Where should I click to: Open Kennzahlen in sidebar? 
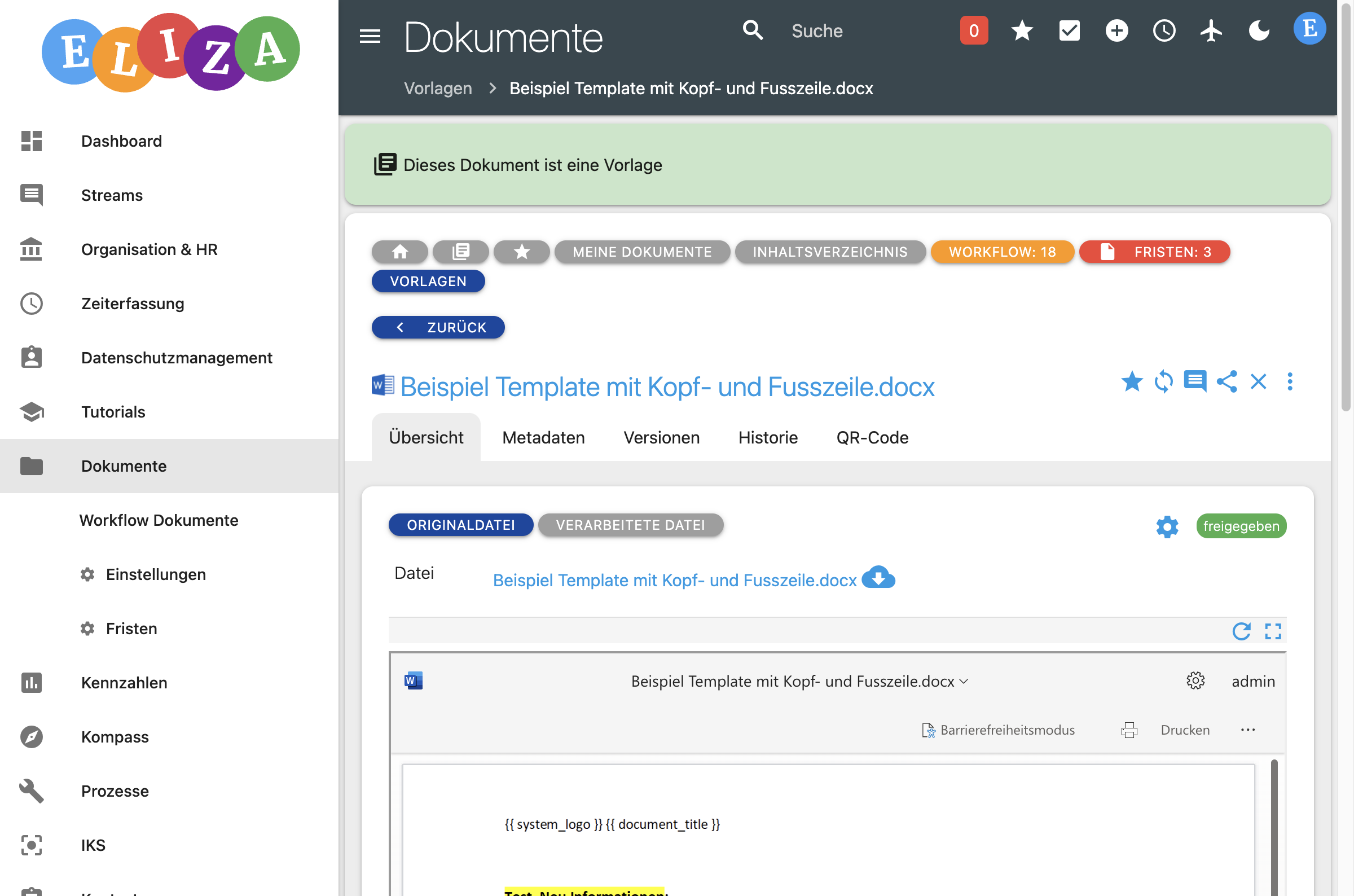coord(169,683)
